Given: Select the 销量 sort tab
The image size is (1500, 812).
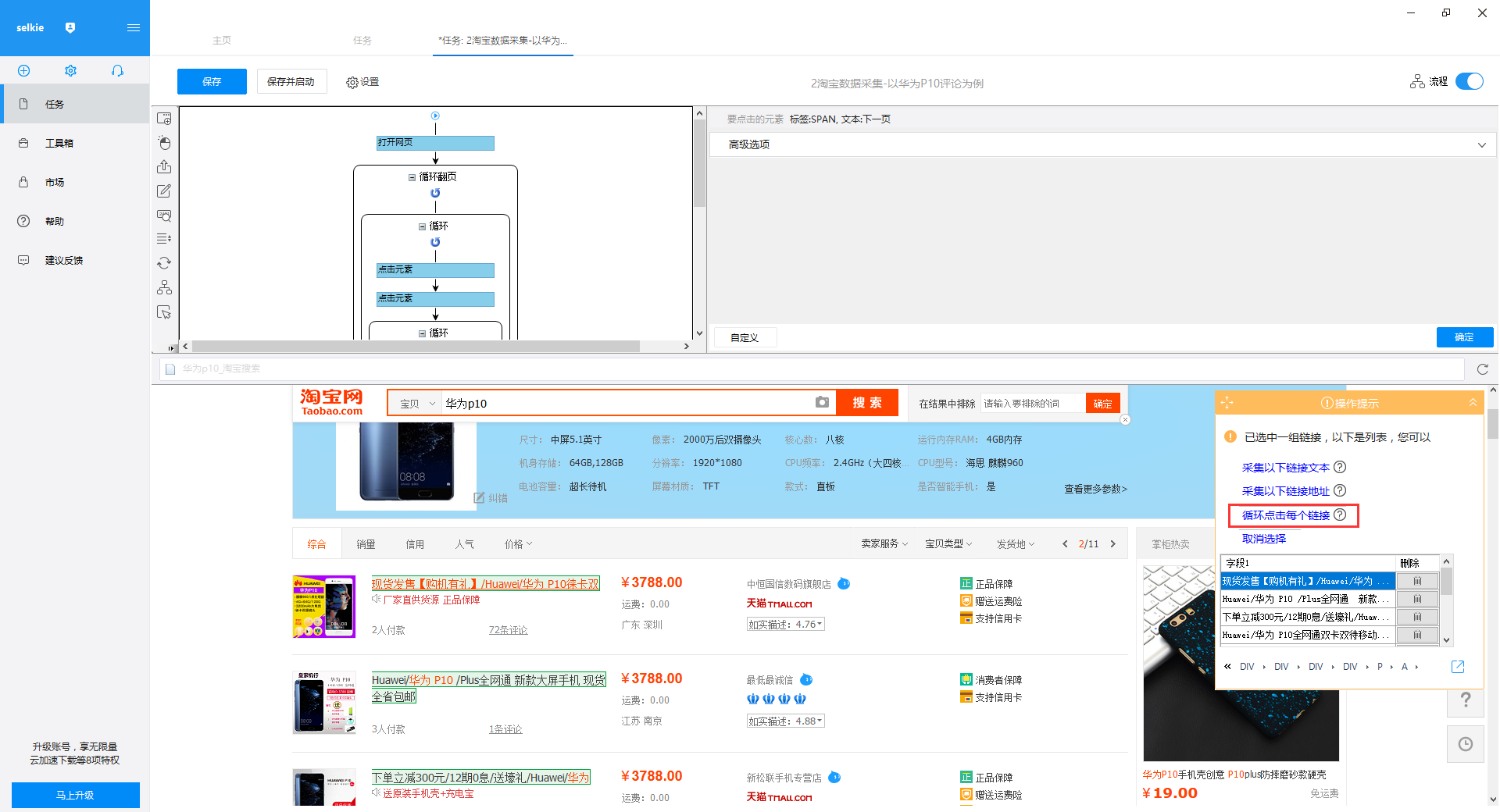Looking at the screenshot, I should [x=366, y=544].
